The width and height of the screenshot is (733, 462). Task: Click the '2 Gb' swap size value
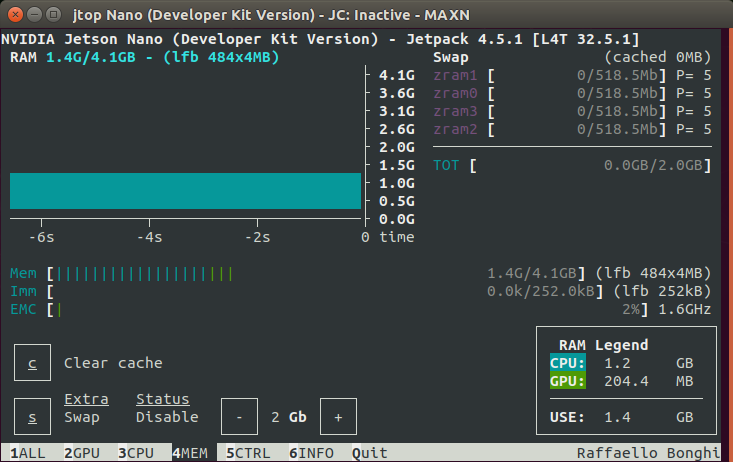pyautogui.click(x=289, y=417)
